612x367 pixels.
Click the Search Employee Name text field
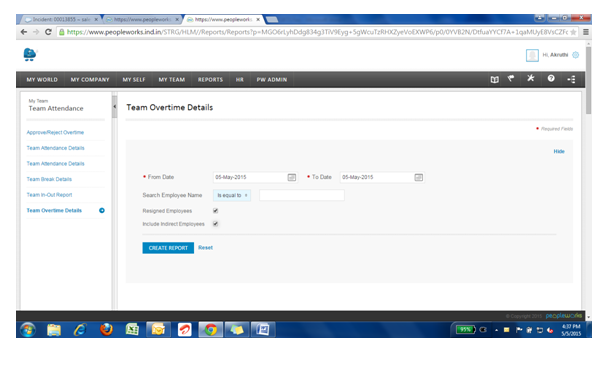[x=302, y=195]
